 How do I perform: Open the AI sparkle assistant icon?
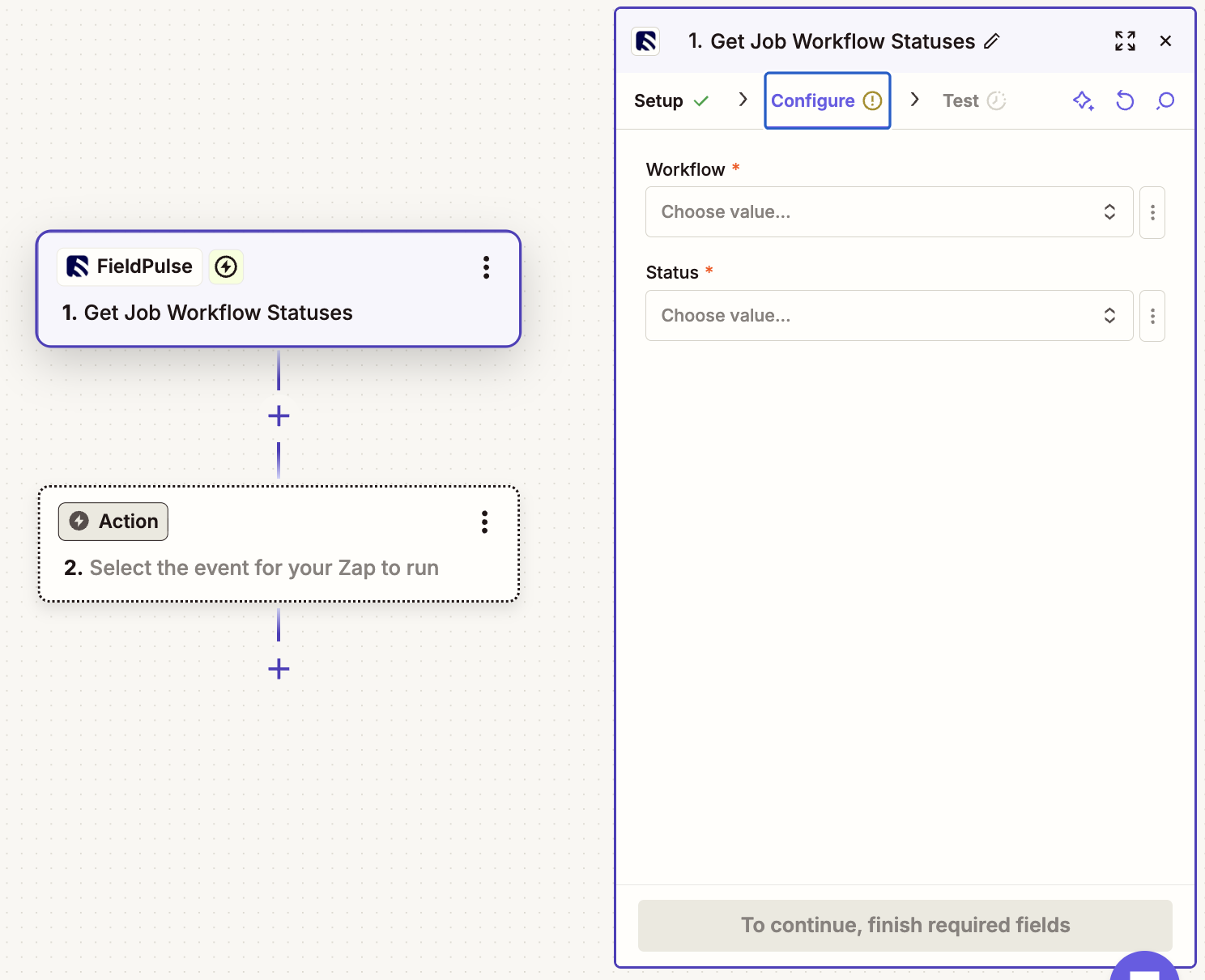[x=1084, y=100]
